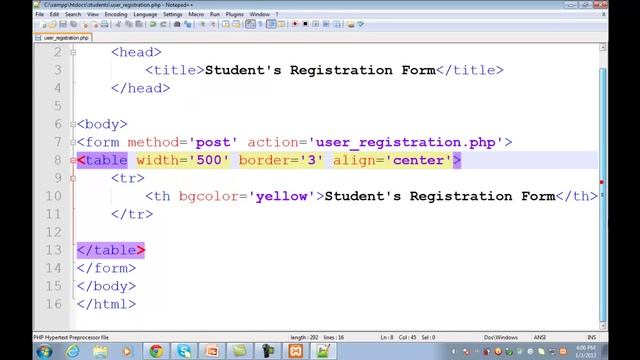Image resolution: width=640 pixels, height=360 pixels.
Task: Click 'length : 292' status bar entry
Action: point(304,338)
